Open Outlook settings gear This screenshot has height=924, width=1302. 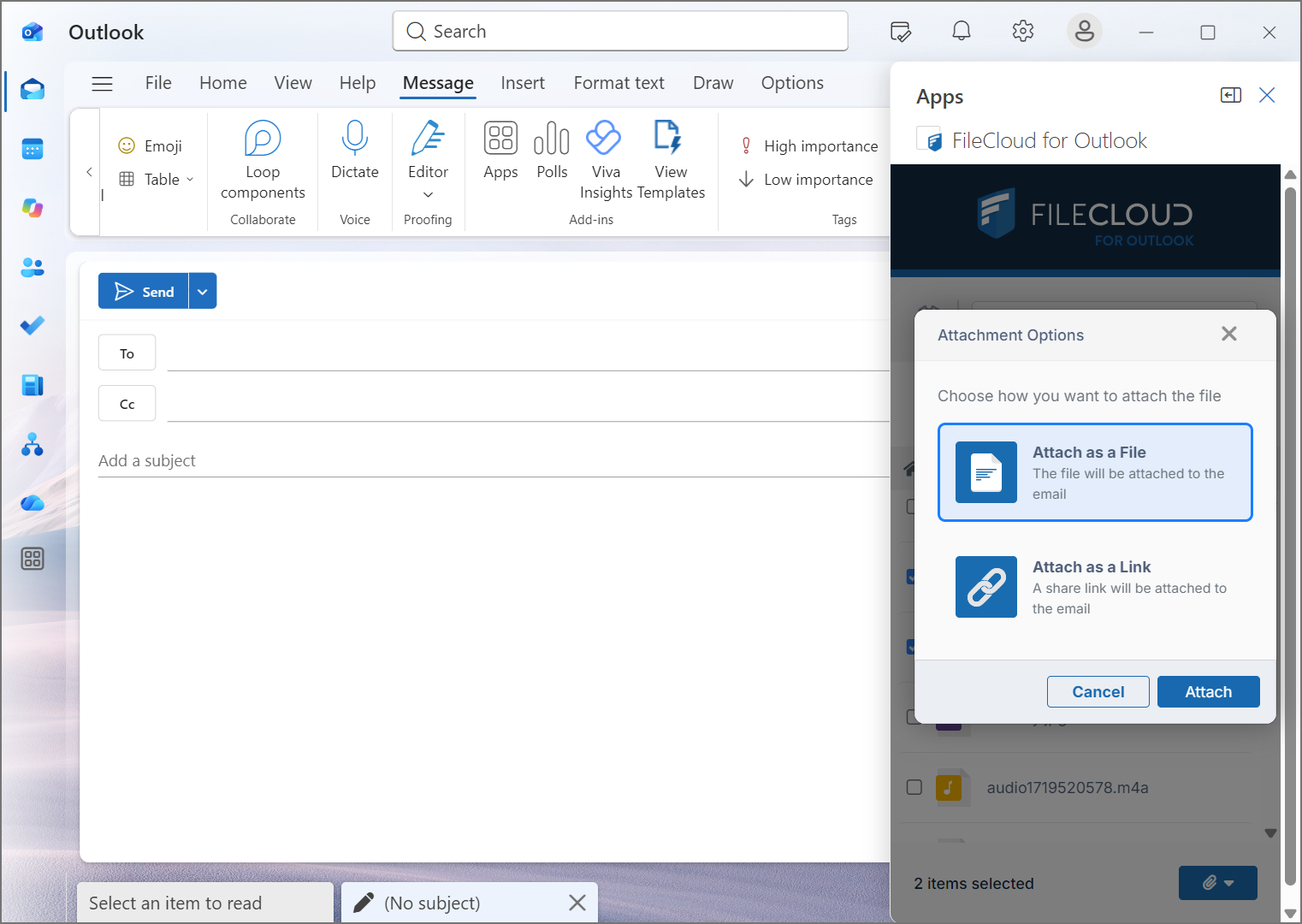tap(1023, 32)
